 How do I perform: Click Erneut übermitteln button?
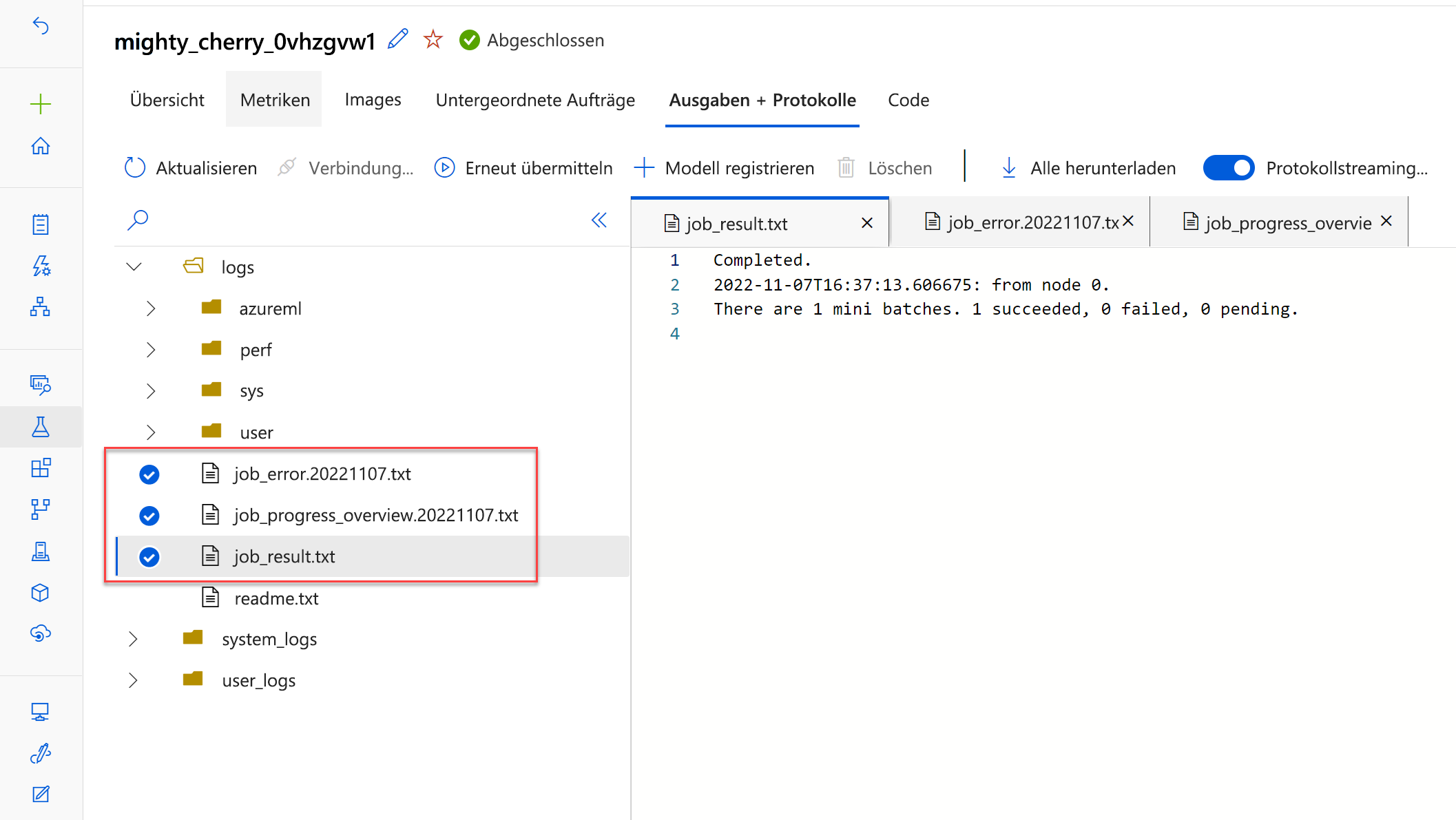(x=523, y=168)
